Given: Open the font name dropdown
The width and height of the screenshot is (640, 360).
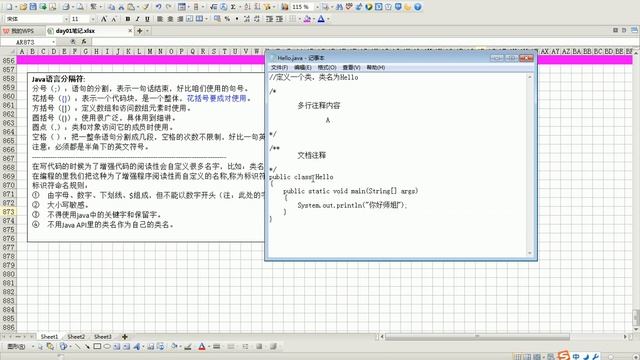Looking at the screenshot, I should coord(66,19).
